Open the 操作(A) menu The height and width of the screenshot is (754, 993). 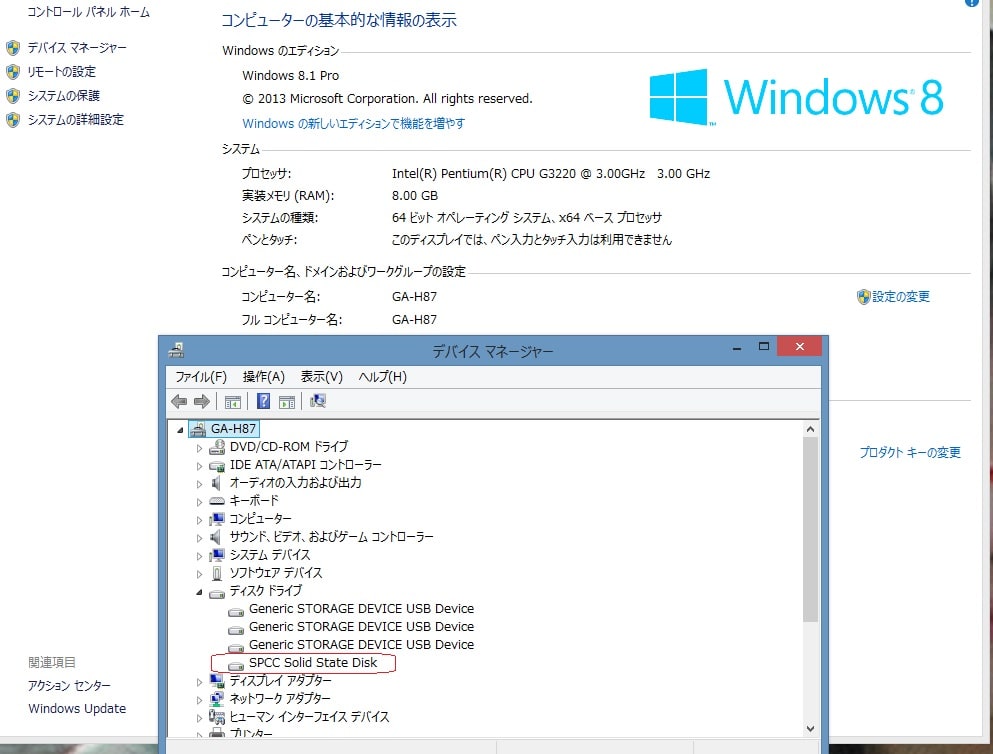click(263, 377)
